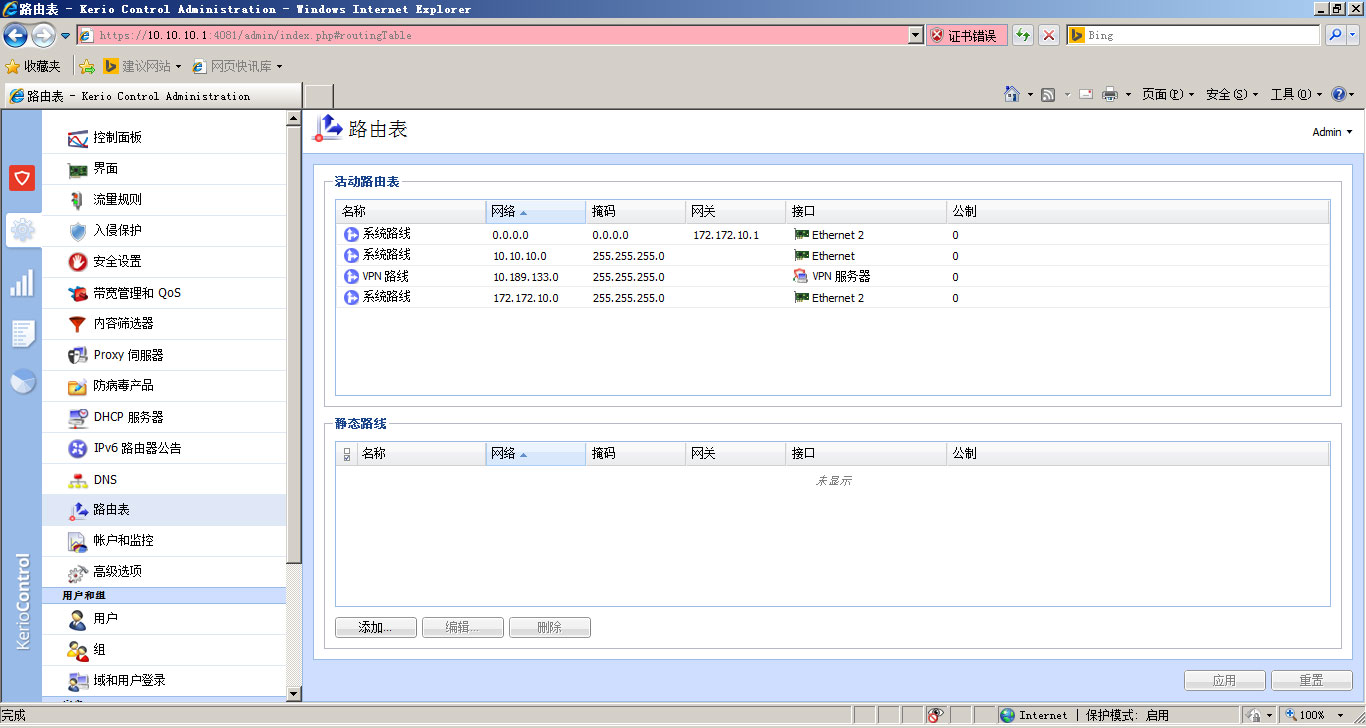
Task: Open 入侵保护 shield icon entry
Action: coord(78,231)
